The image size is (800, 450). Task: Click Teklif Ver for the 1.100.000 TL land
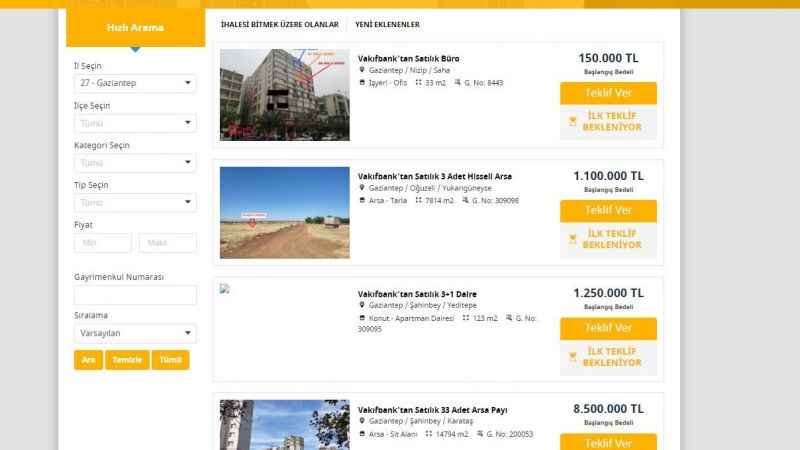click(x=608, y=210)
